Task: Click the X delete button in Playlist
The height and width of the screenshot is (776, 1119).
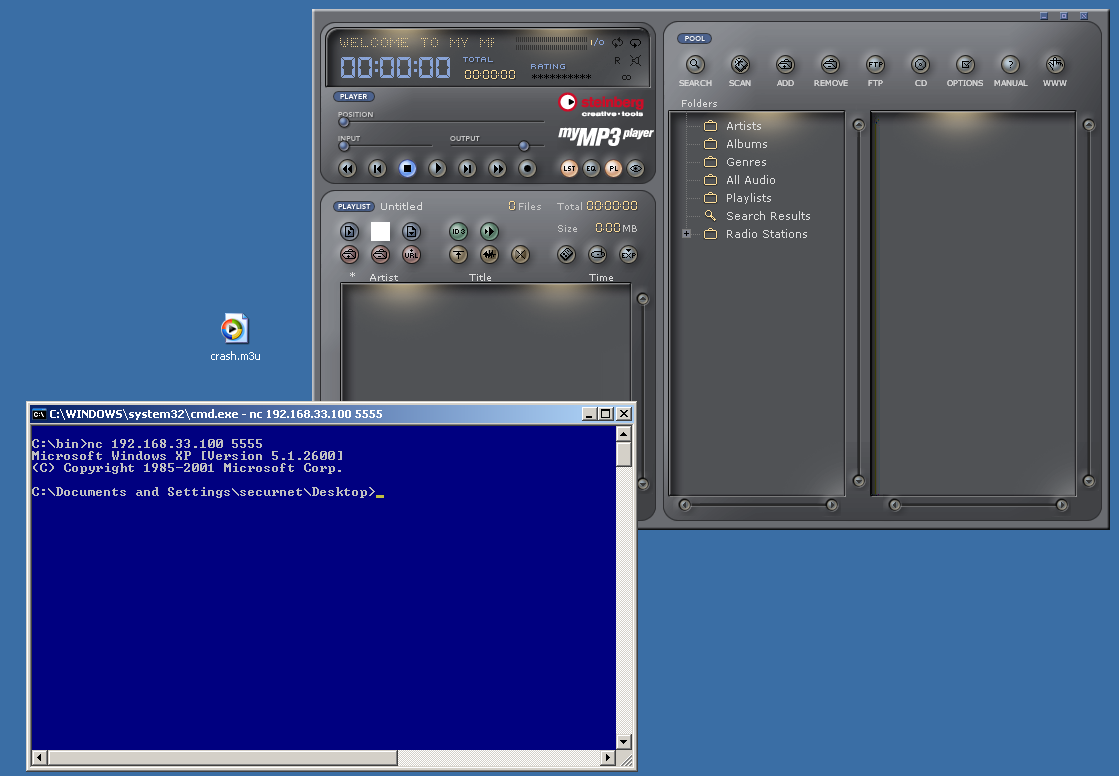Action: coord(520,254)
